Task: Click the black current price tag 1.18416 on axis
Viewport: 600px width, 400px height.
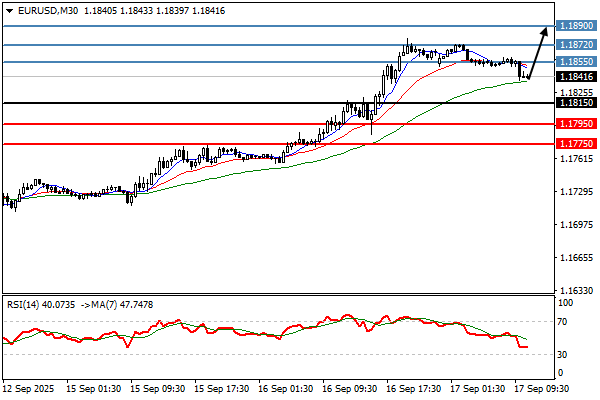Action: coord(576,77)
